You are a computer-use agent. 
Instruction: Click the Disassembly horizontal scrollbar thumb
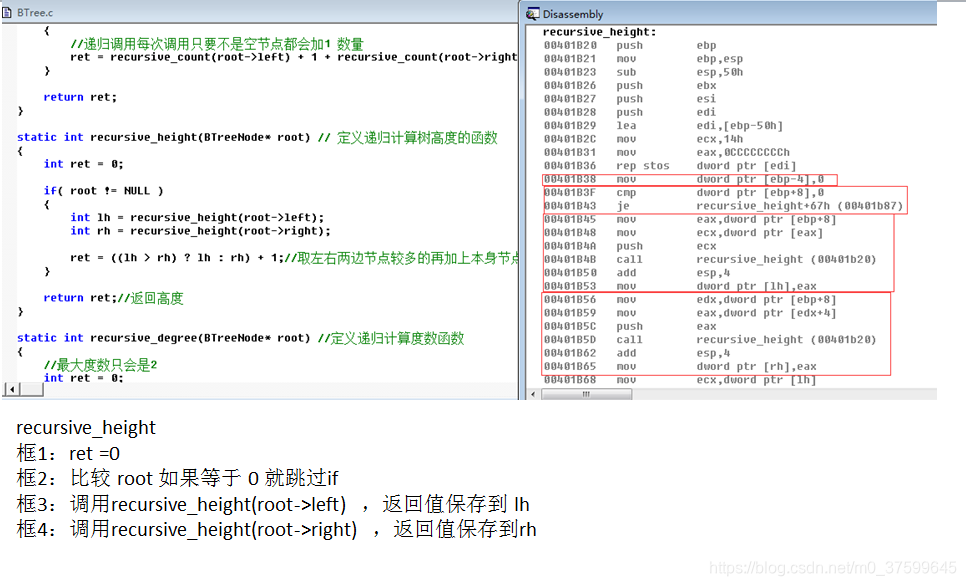coord(586,394)
